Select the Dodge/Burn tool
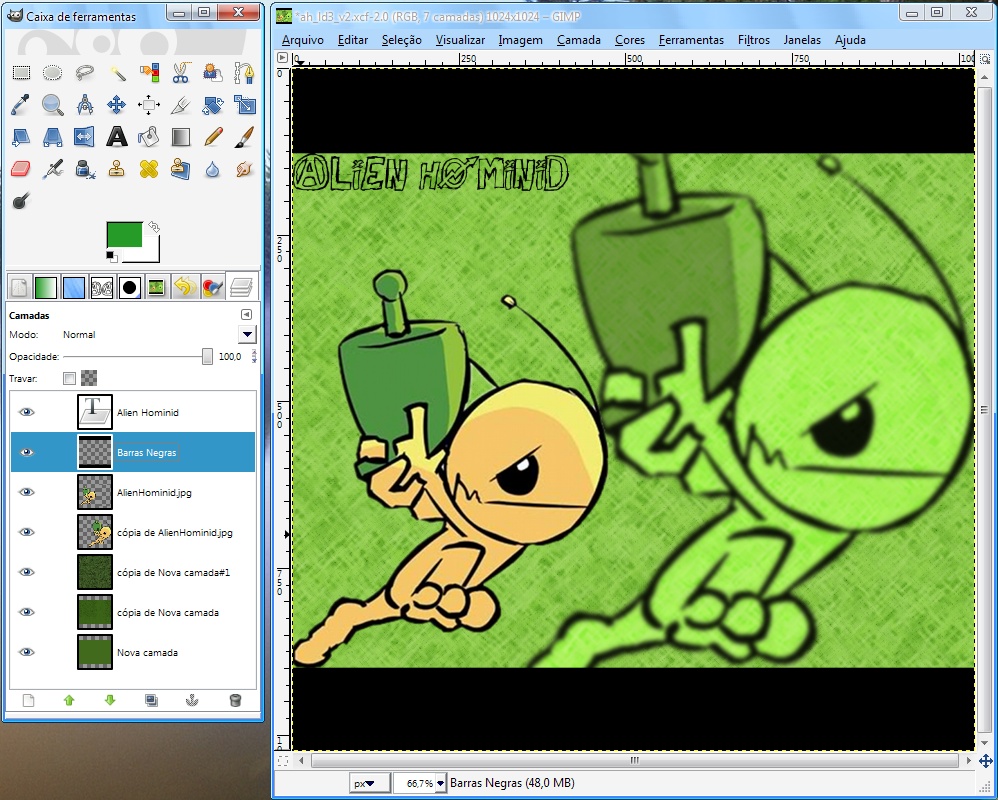This screenshot has height=800, width=998. tap(21, 201)
